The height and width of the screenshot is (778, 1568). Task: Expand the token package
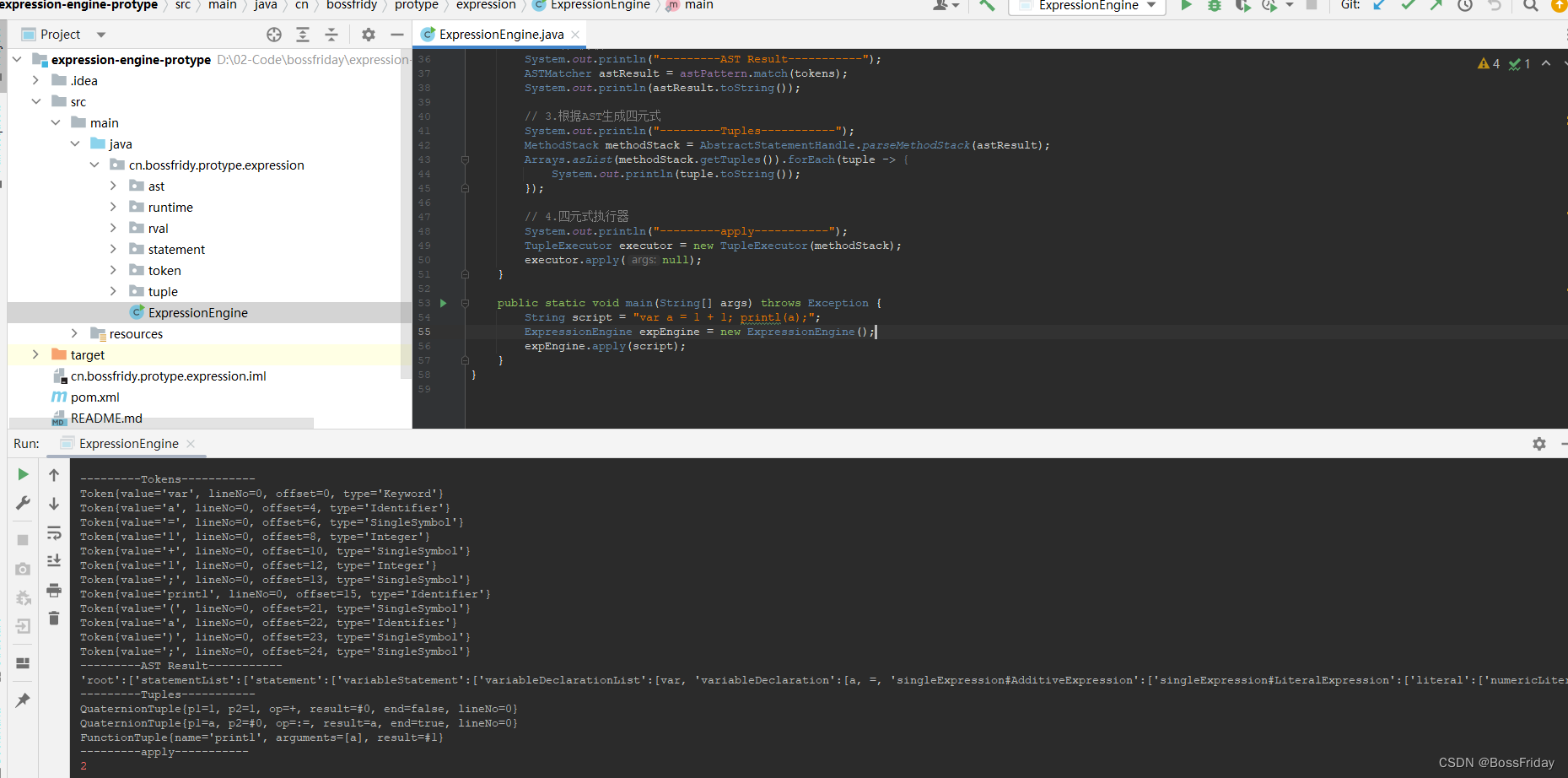pyautogui.click(x=113, y=270)
